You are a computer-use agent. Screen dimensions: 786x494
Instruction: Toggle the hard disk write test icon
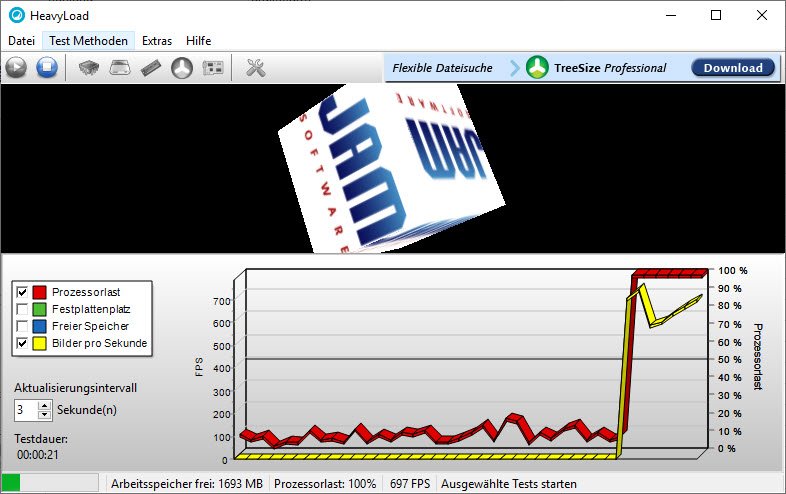point(120,67)
